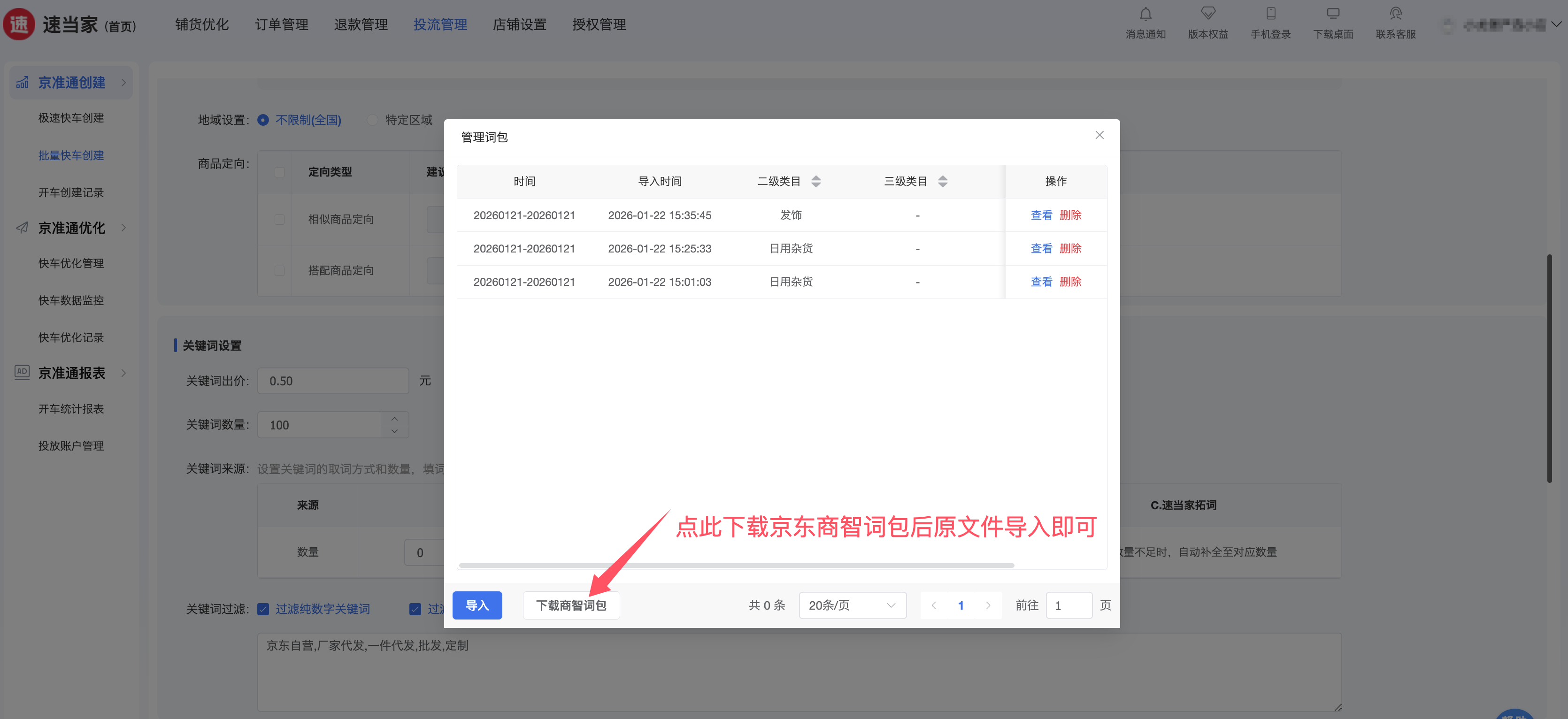
Task: Click 下载商智词包 button
Action: [x=570, y=605]
